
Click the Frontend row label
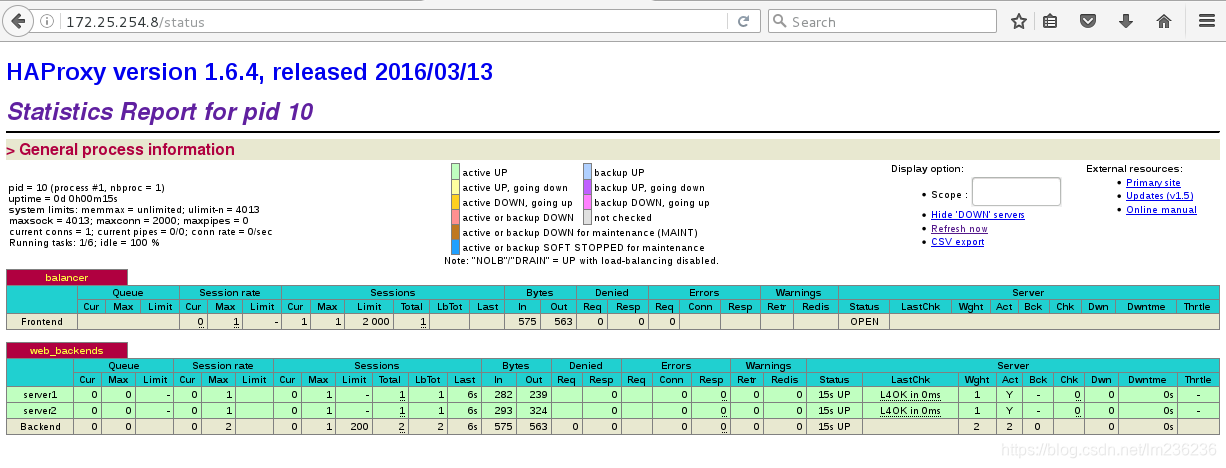click(x=42, y=322)
